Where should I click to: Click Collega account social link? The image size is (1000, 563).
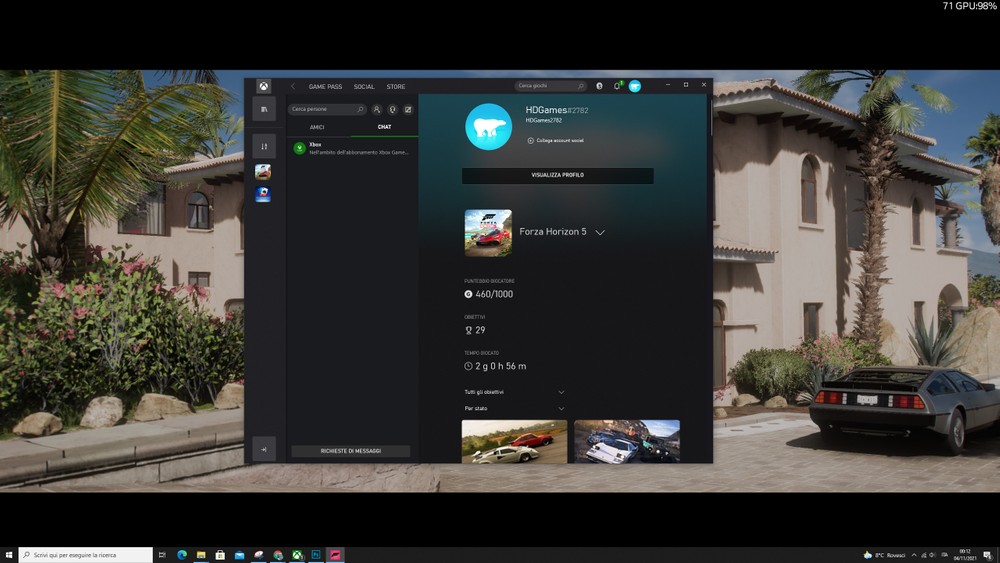pos(560,140)
